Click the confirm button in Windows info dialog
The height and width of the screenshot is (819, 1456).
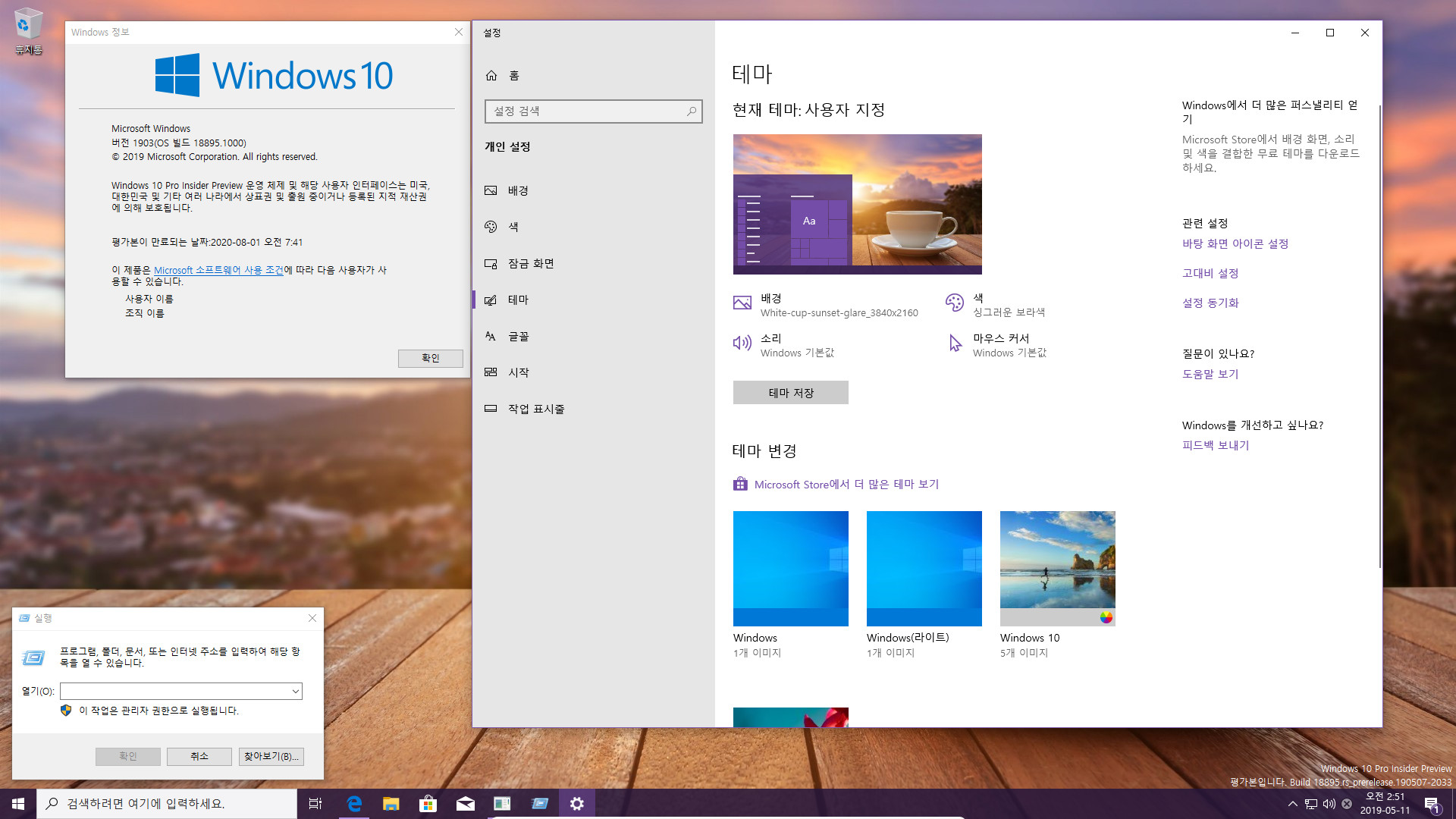pyautogui.click(x=430, y=358)
